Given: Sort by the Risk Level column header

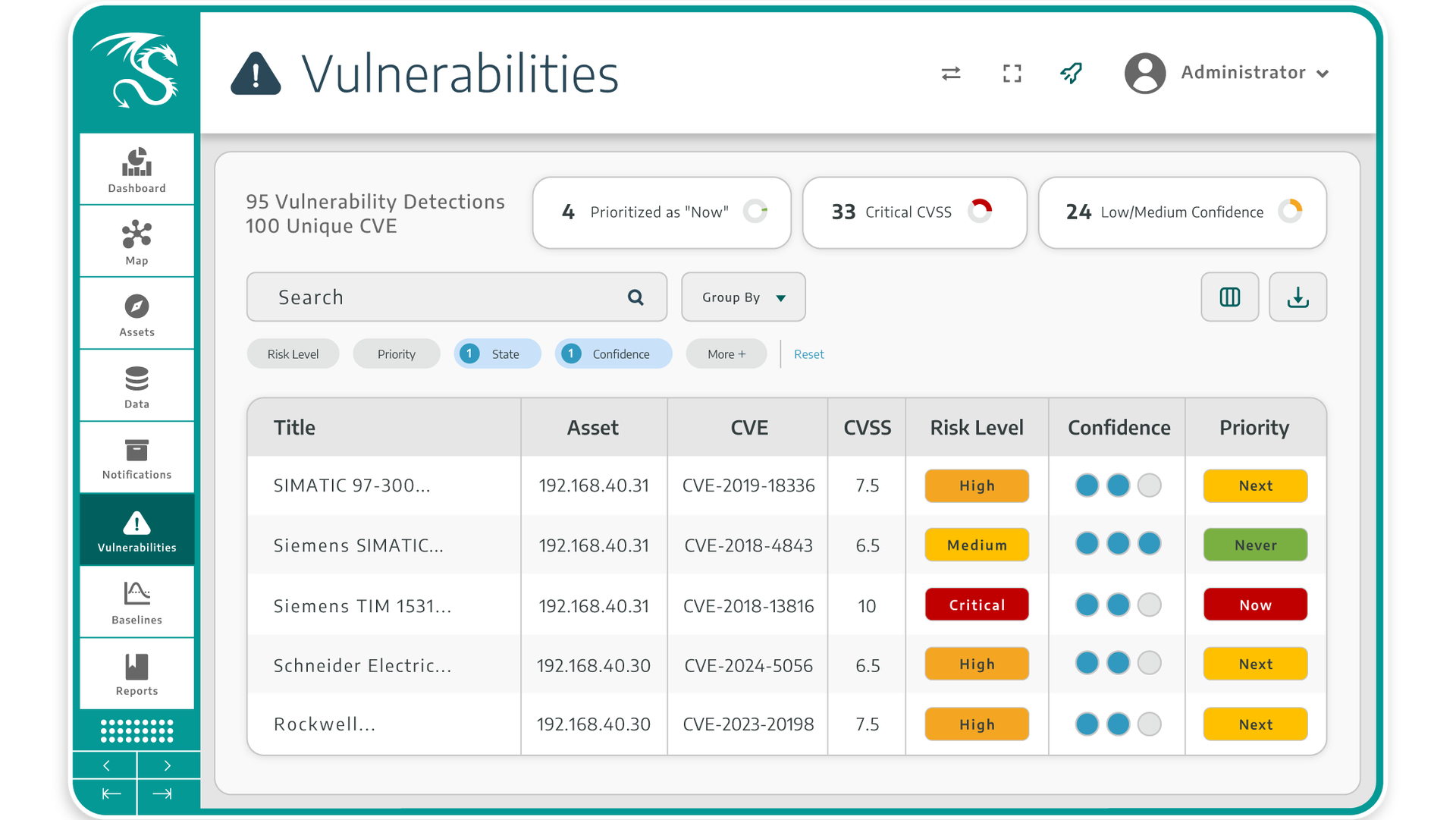Looking at the screenshot, I should point(977,428).
